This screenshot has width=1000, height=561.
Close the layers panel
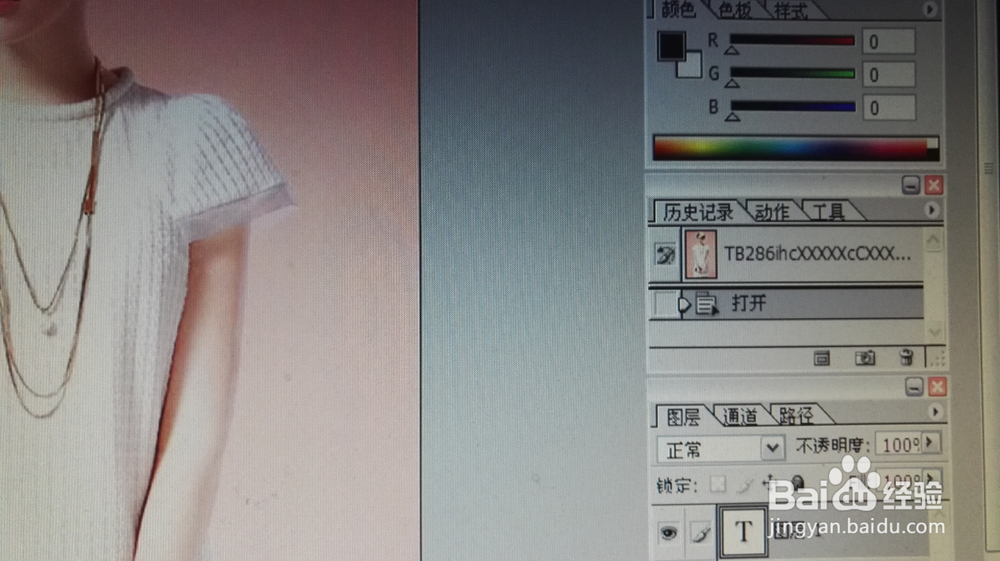click(938, 387)
